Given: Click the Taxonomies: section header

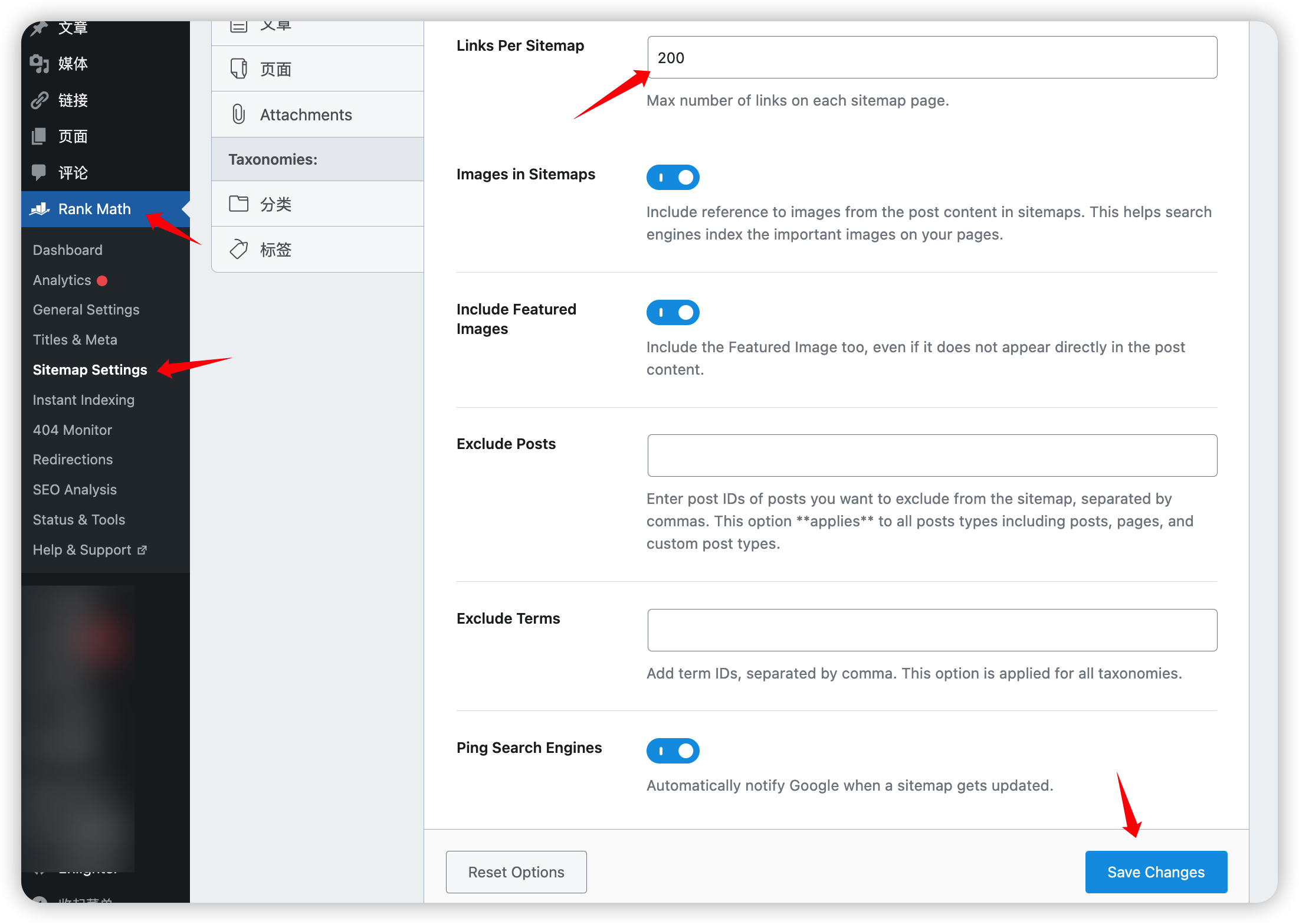Looking at the screenshot, I should (317, 159).
